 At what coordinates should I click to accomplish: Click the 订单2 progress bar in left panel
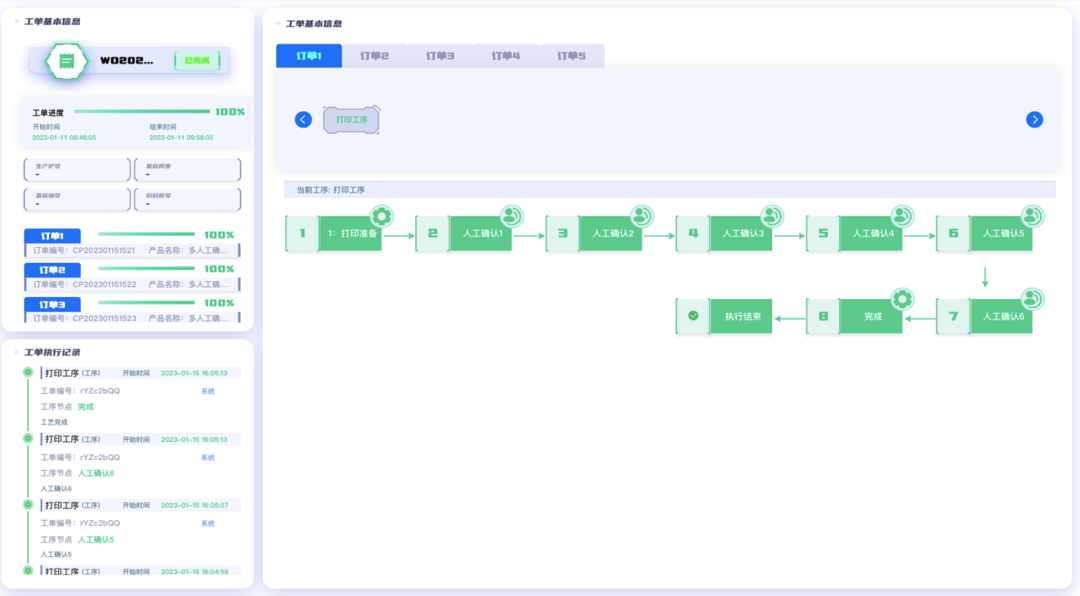pyautogui.click(x=146, y=269)
